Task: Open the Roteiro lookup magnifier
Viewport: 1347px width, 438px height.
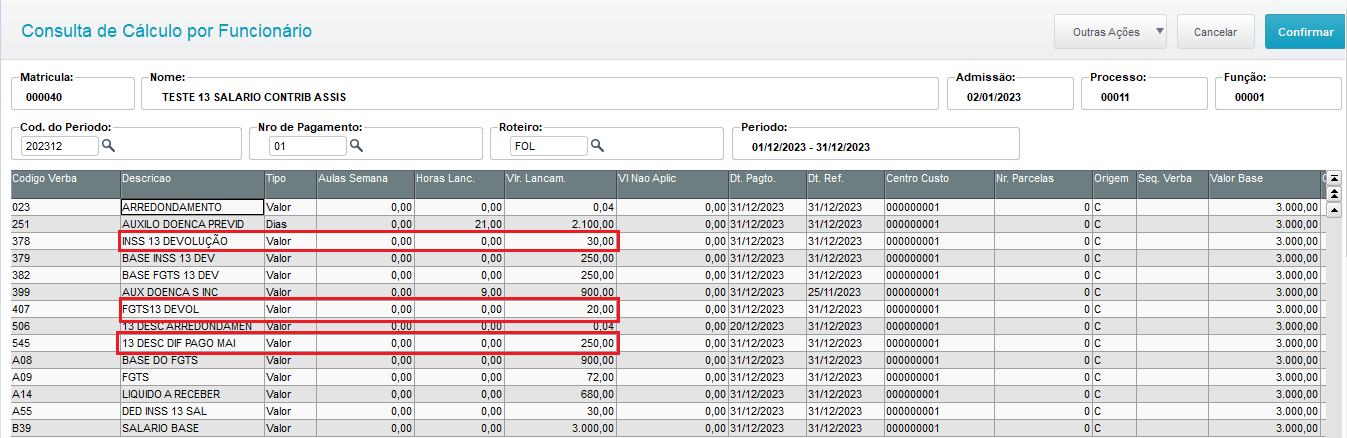Action: pyautogui.click(x=597, y=146)
